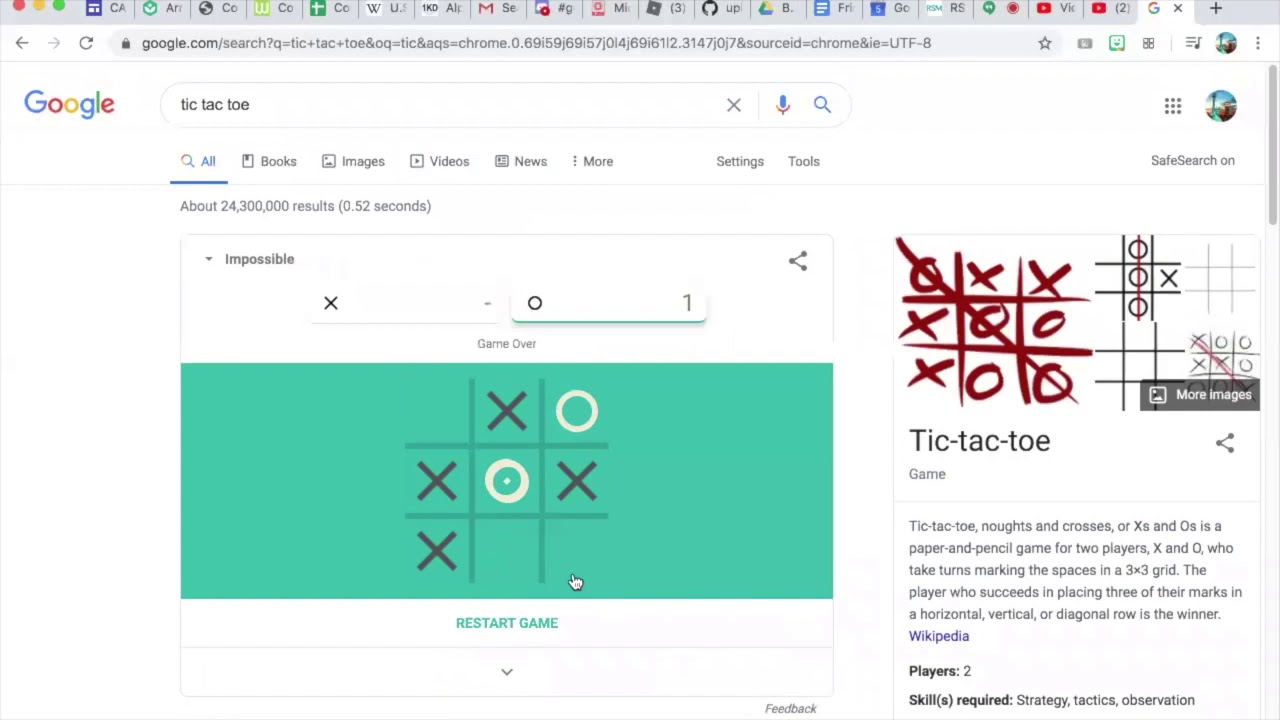Open the All results tab
The width and height of the screenshot is (1280, 720).
click(x=198, y=161)
